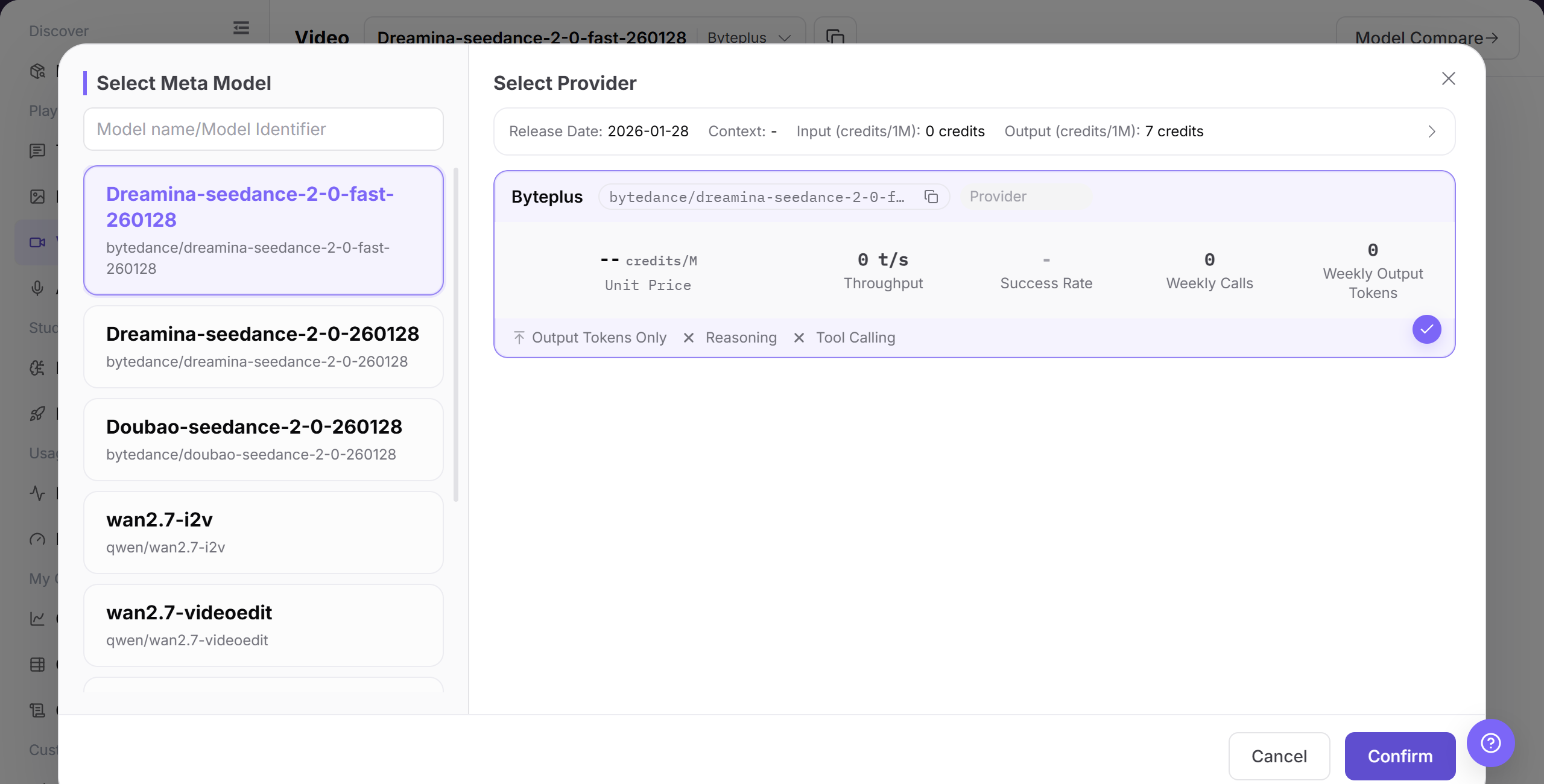Click the Discover label in background sidebar
The height and width of the screenshot is (784, 1544).
pos(59,31)
